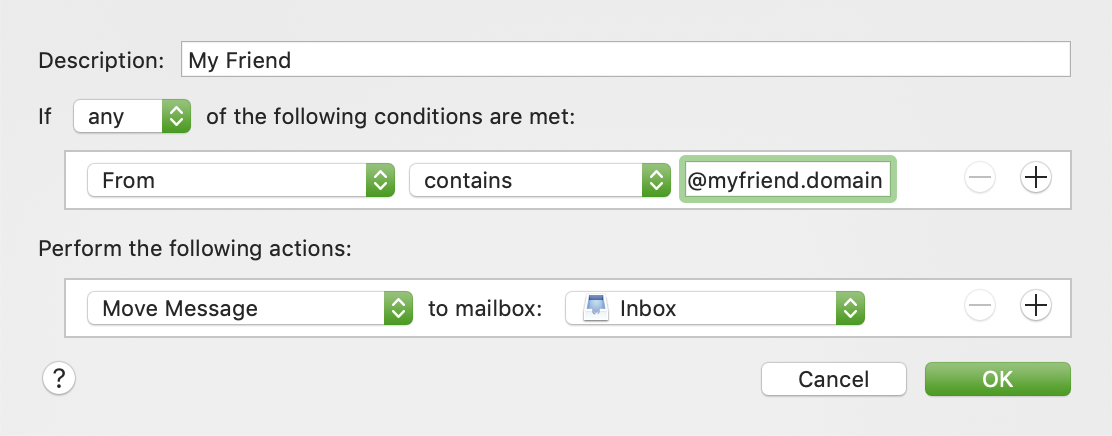Open the "contains" comparison dropdown

click(539, 180)
